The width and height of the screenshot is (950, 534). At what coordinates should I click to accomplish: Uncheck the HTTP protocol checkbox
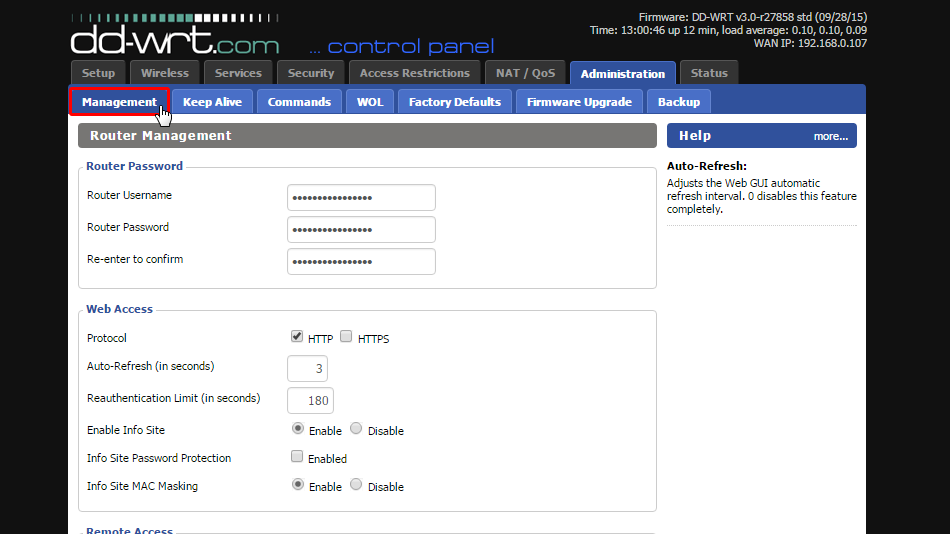click(297, 337)
